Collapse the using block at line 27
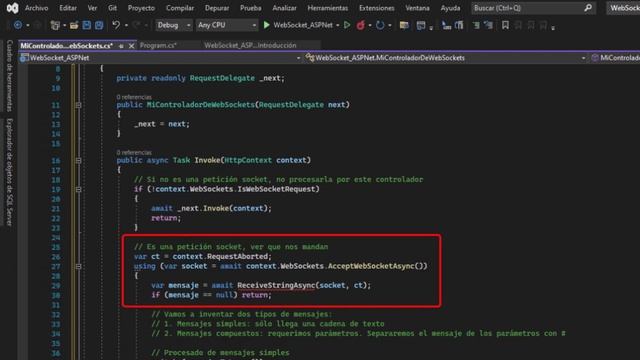640x360 pixels. (x=78, y=267)
